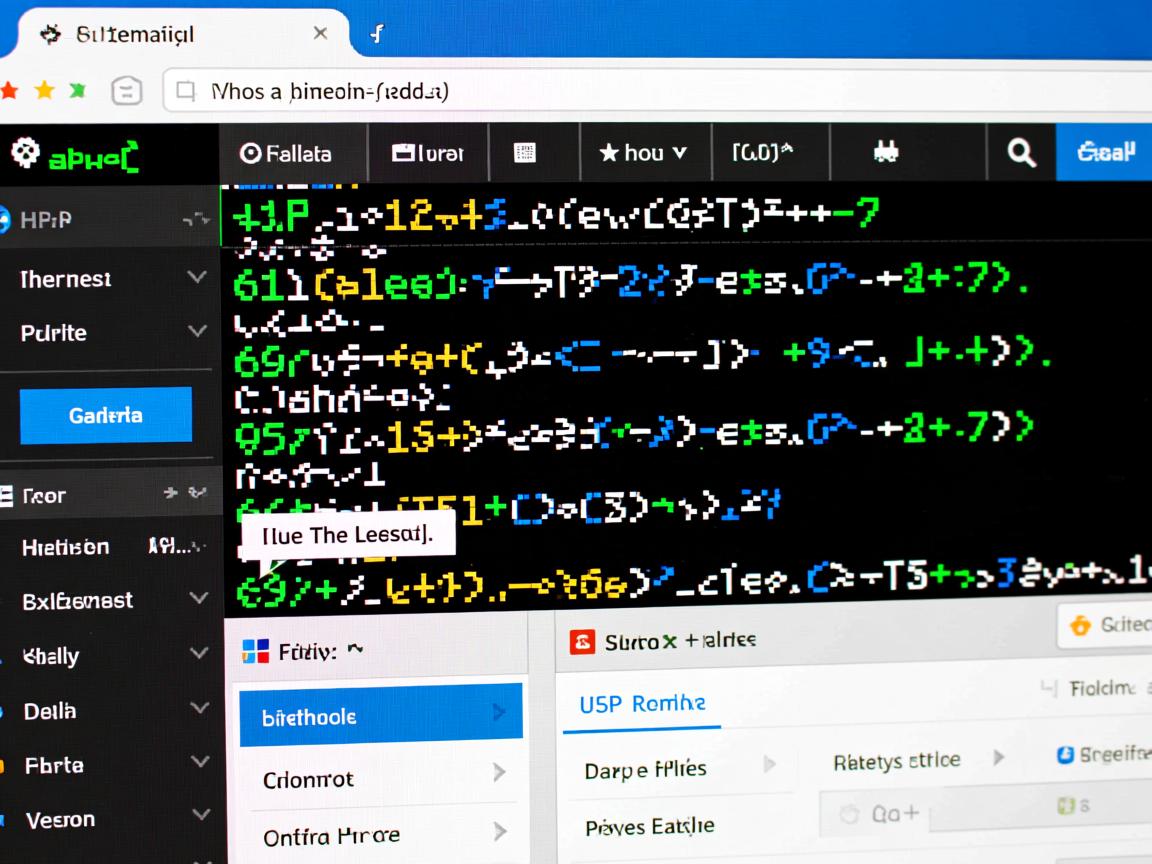Click the colorful windows icon beside Fitdiv
Screen dimensions: 1152x864
256,652
